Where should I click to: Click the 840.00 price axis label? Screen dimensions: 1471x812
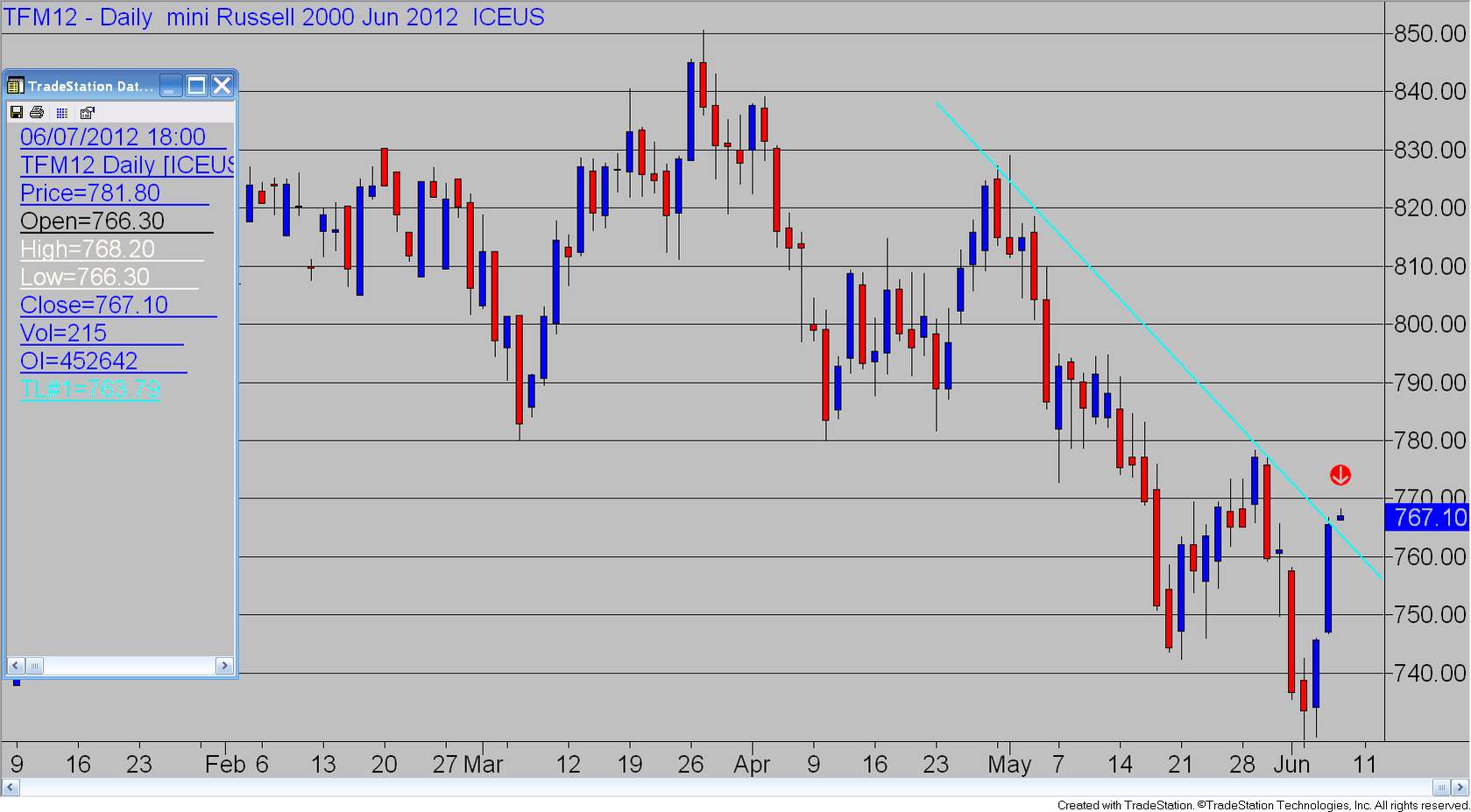(x=1430, y=91)
